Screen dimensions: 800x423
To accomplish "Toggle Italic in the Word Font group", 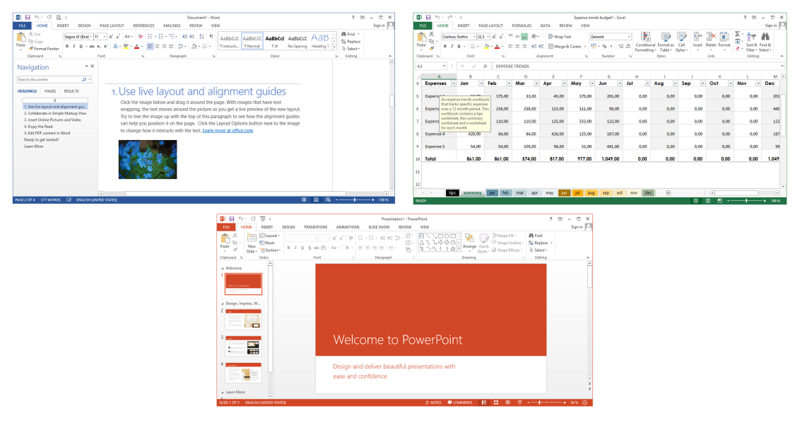I will [x=74, y=46].
